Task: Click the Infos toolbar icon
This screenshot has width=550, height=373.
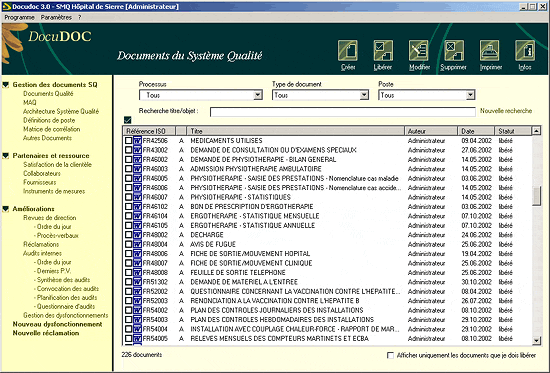Action: pos(525,51)
